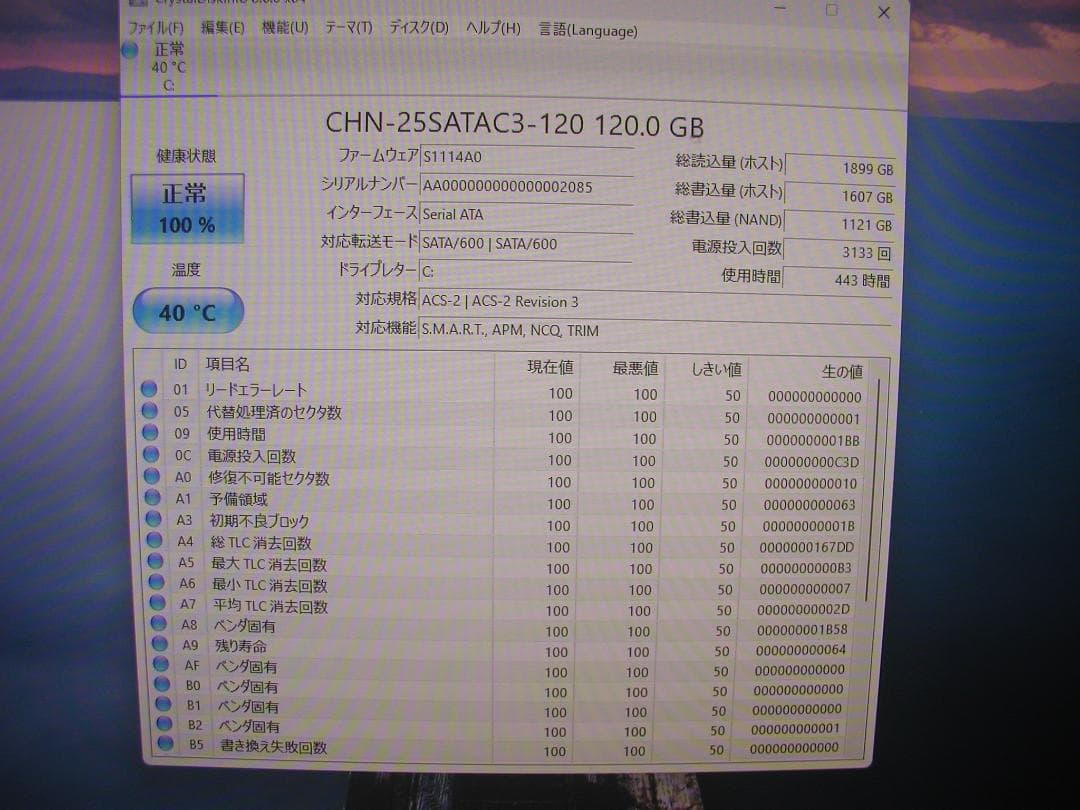This screenshot has height=810, width=1080.
Task: Open the 編集 menu
Action: coord(221,29)
